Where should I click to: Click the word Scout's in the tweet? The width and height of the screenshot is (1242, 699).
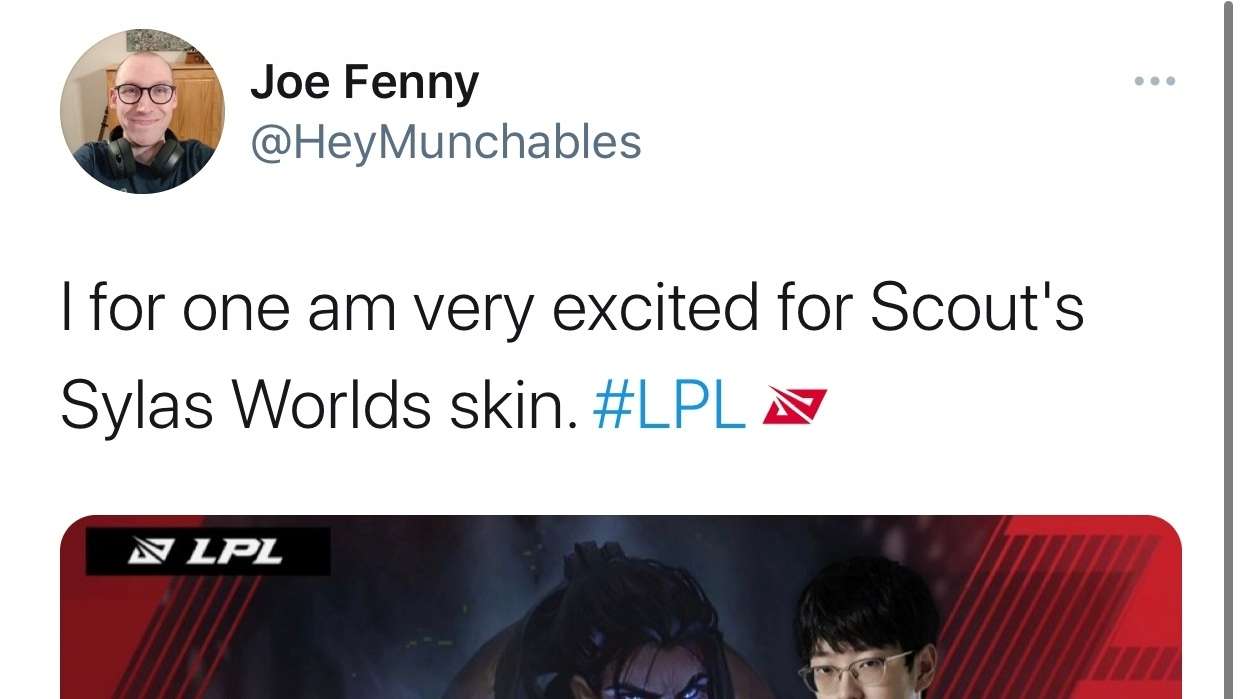click(x=977, y=310)
